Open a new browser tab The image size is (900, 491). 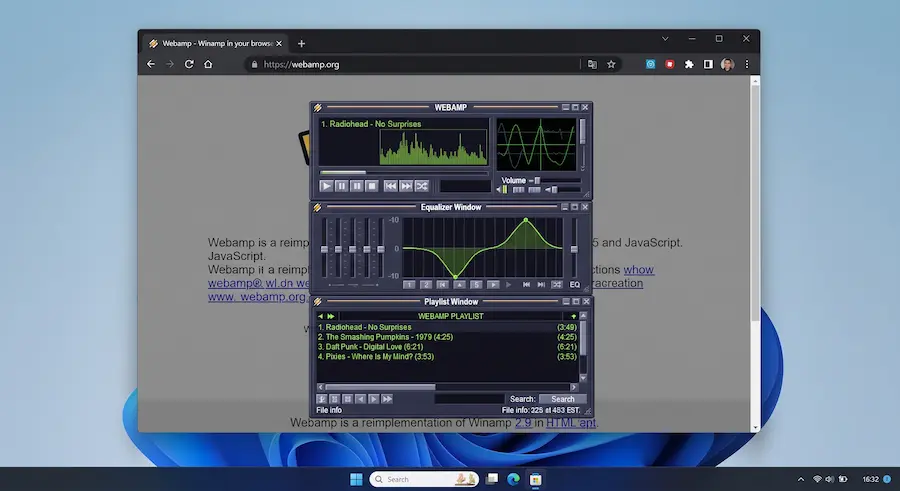(x=301, y=43)
